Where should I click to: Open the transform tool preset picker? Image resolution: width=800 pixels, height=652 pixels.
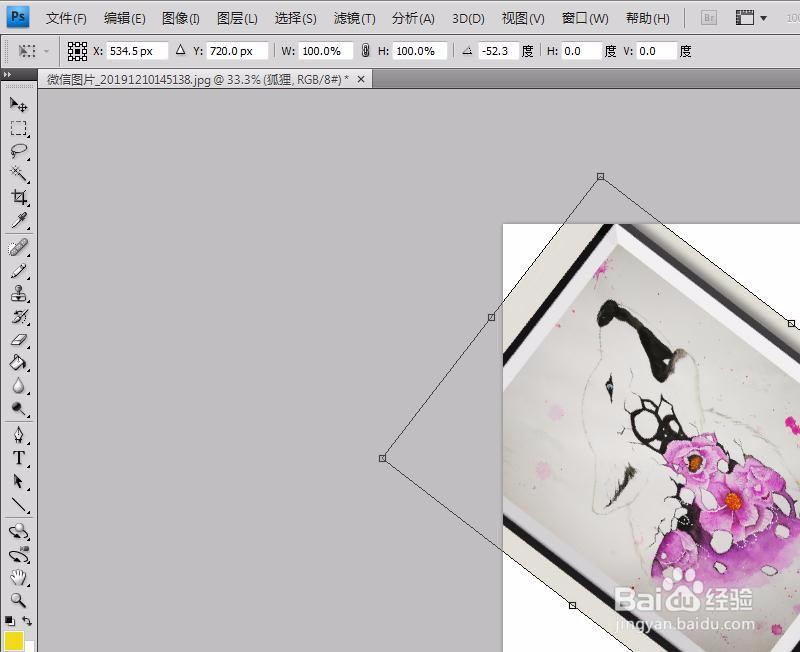pyautogui.click(x=33, y=51)
